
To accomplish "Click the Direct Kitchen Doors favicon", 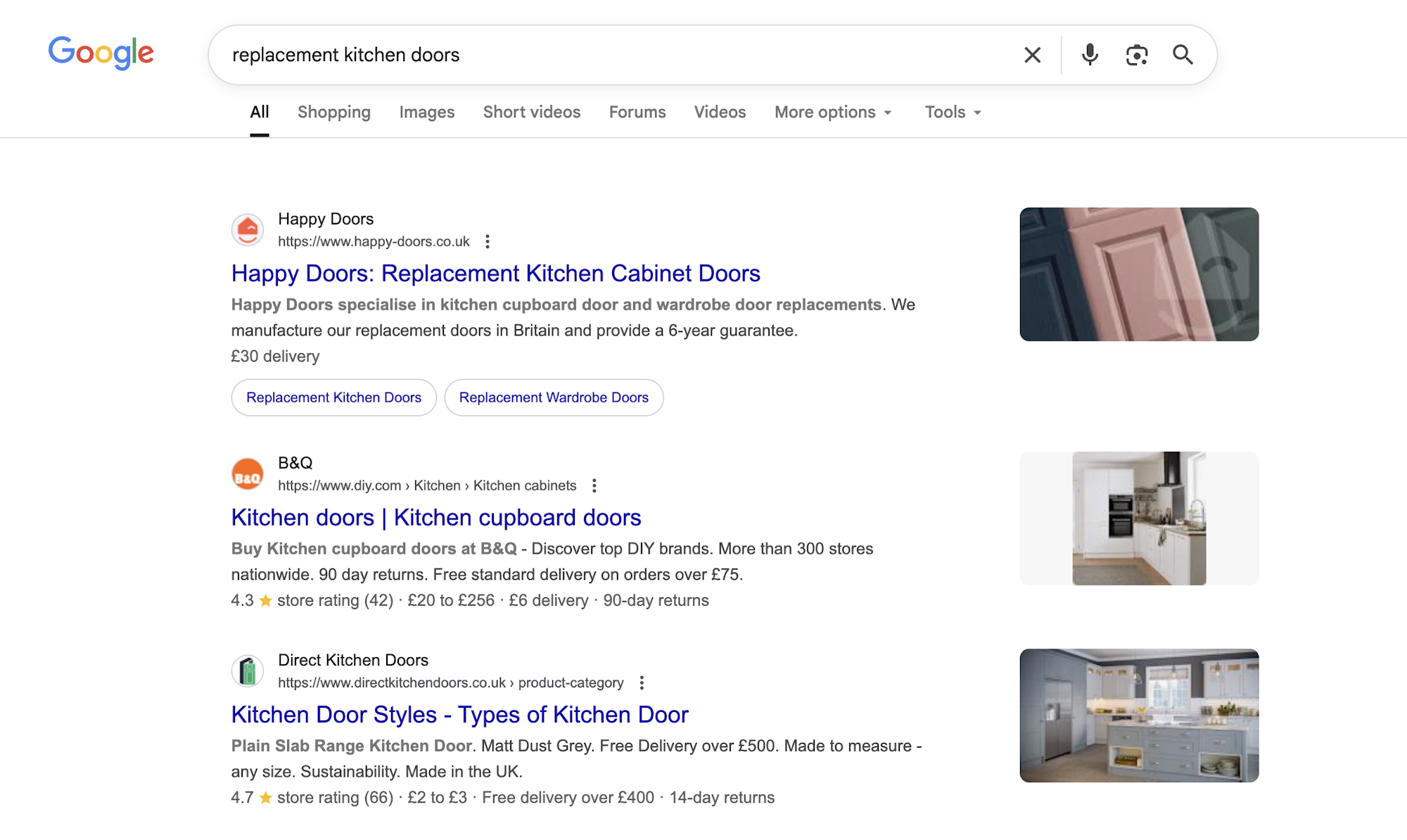I will (x=248, y=671).
